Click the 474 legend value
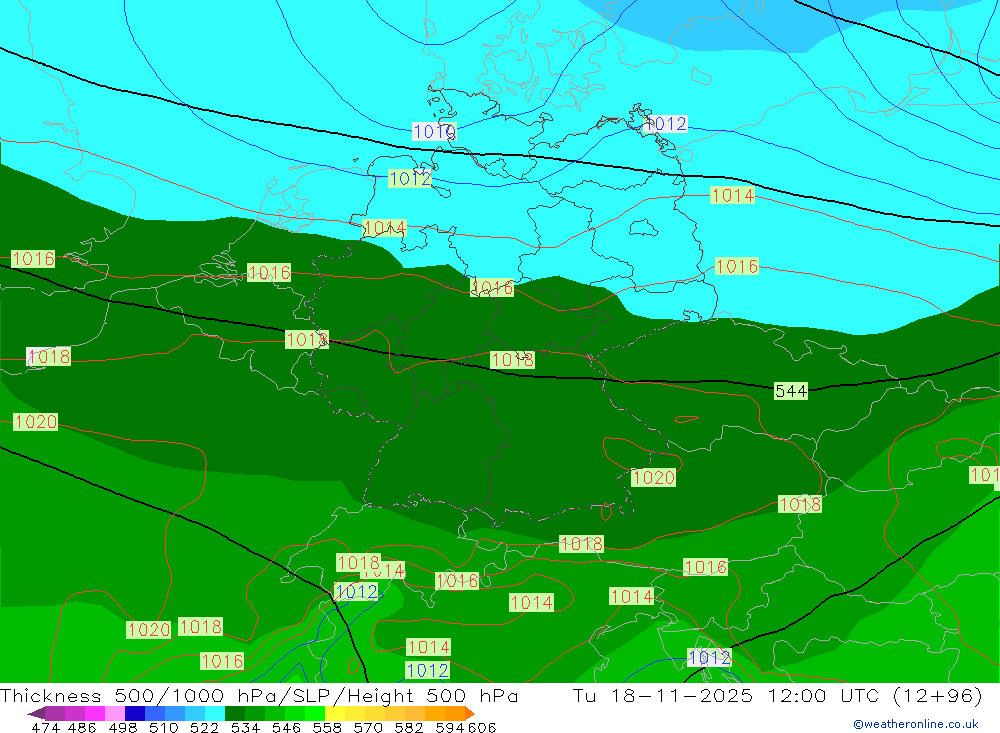 coord(46,727)
